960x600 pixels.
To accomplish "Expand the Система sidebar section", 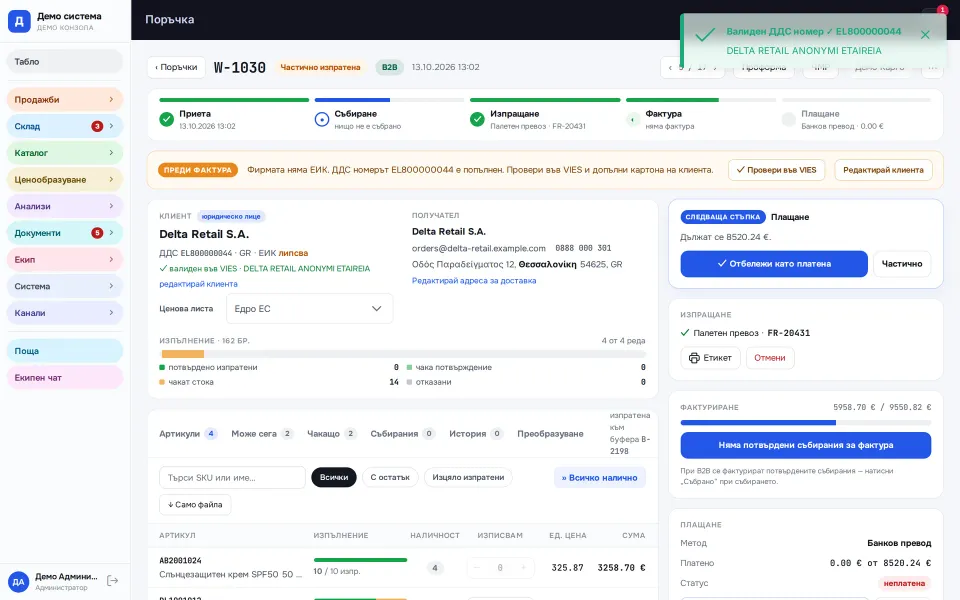I will point(65,286).
